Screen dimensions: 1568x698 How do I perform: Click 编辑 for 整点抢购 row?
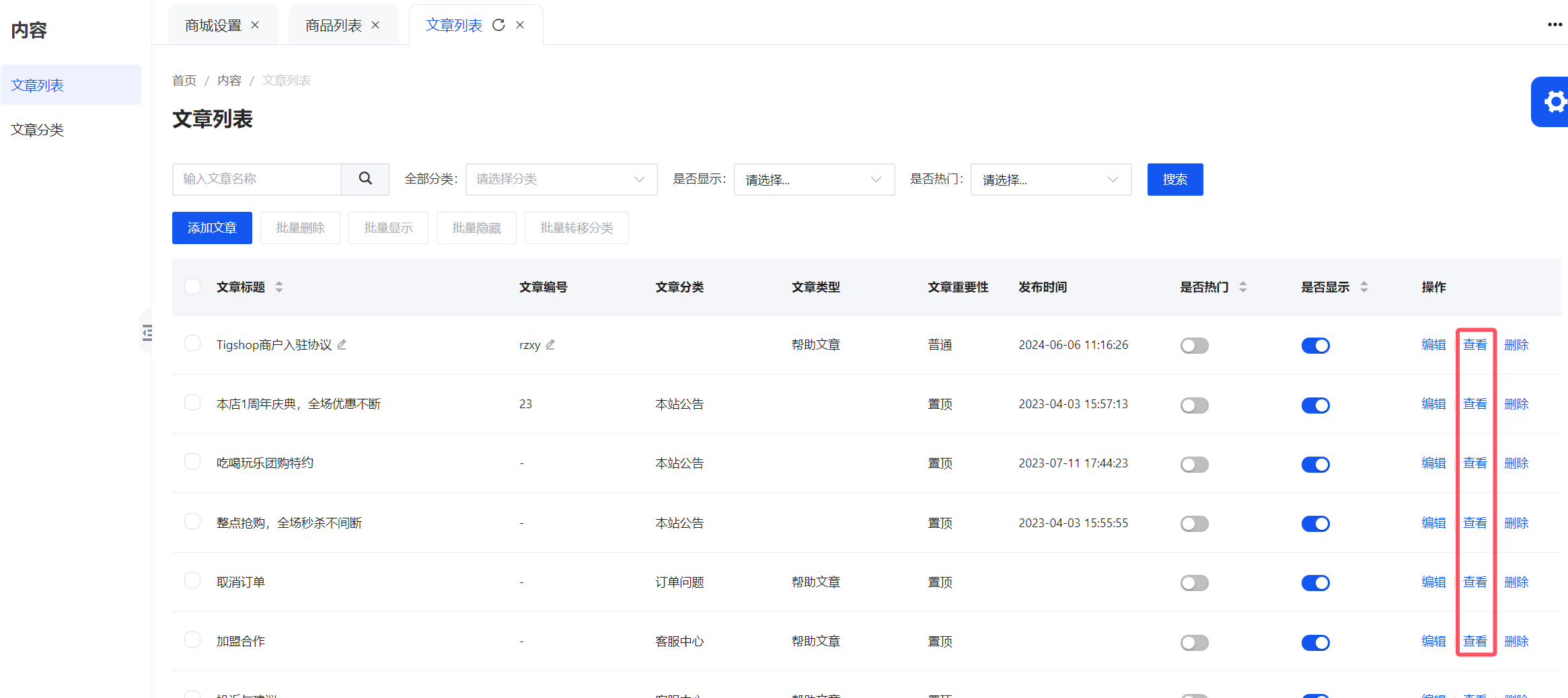pyautogui.click(x=1433, y=523)
